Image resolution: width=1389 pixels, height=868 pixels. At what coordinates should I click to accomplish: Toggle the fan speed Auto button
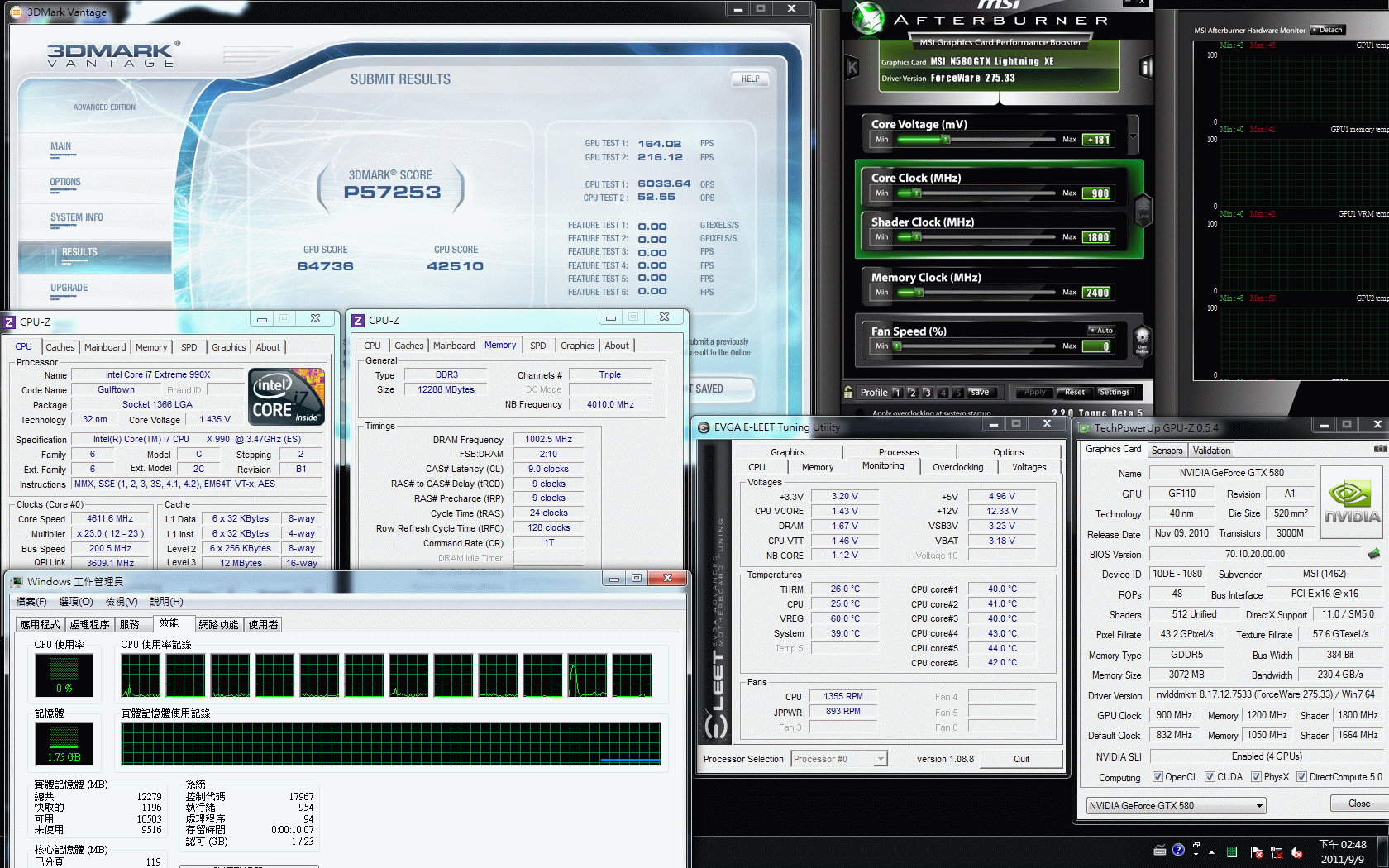click(x=1101, y=330)
